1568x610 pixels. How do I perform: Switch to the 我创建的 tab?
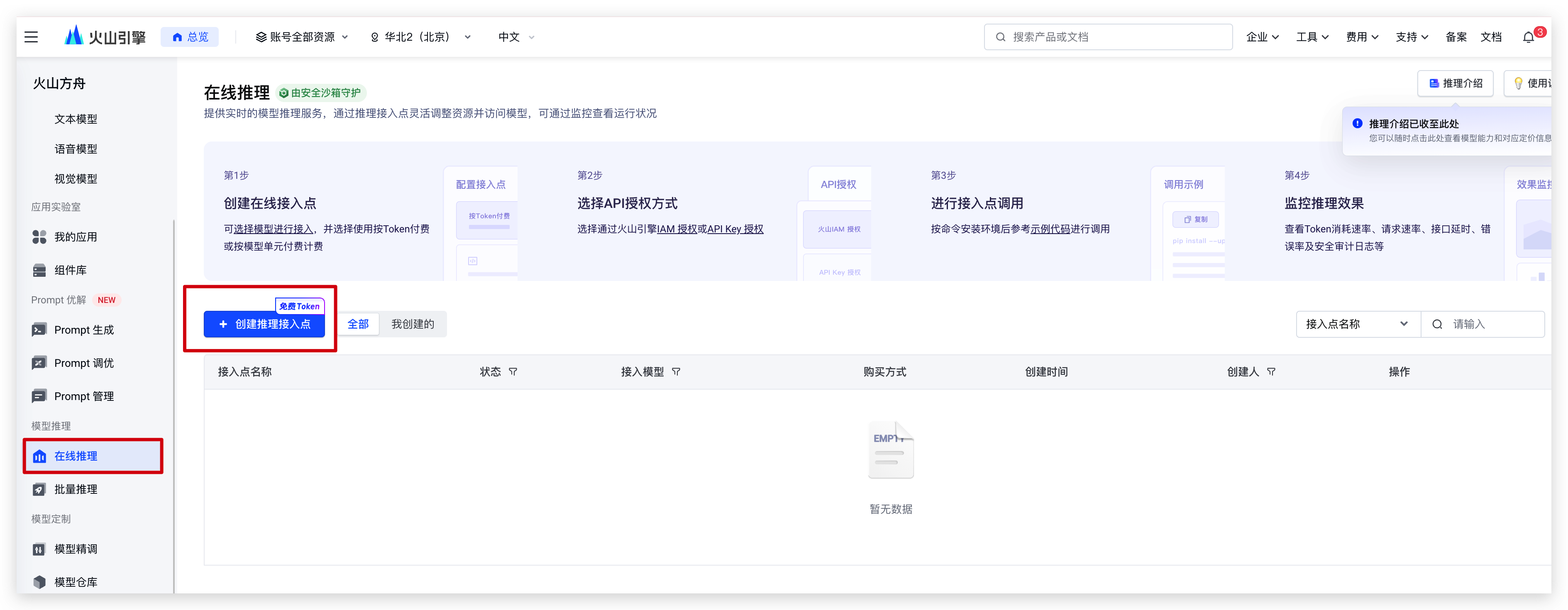click(x=413, y=325)
